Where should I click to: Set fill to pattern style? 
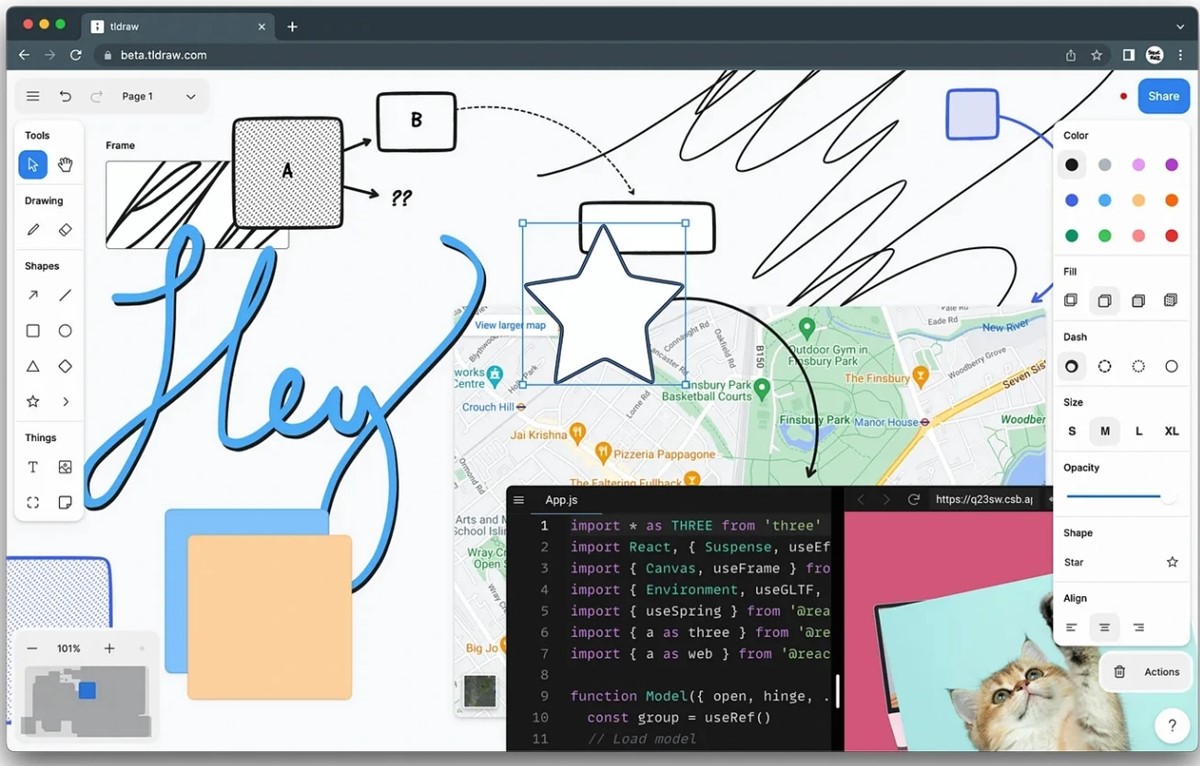click(1171, 300)
